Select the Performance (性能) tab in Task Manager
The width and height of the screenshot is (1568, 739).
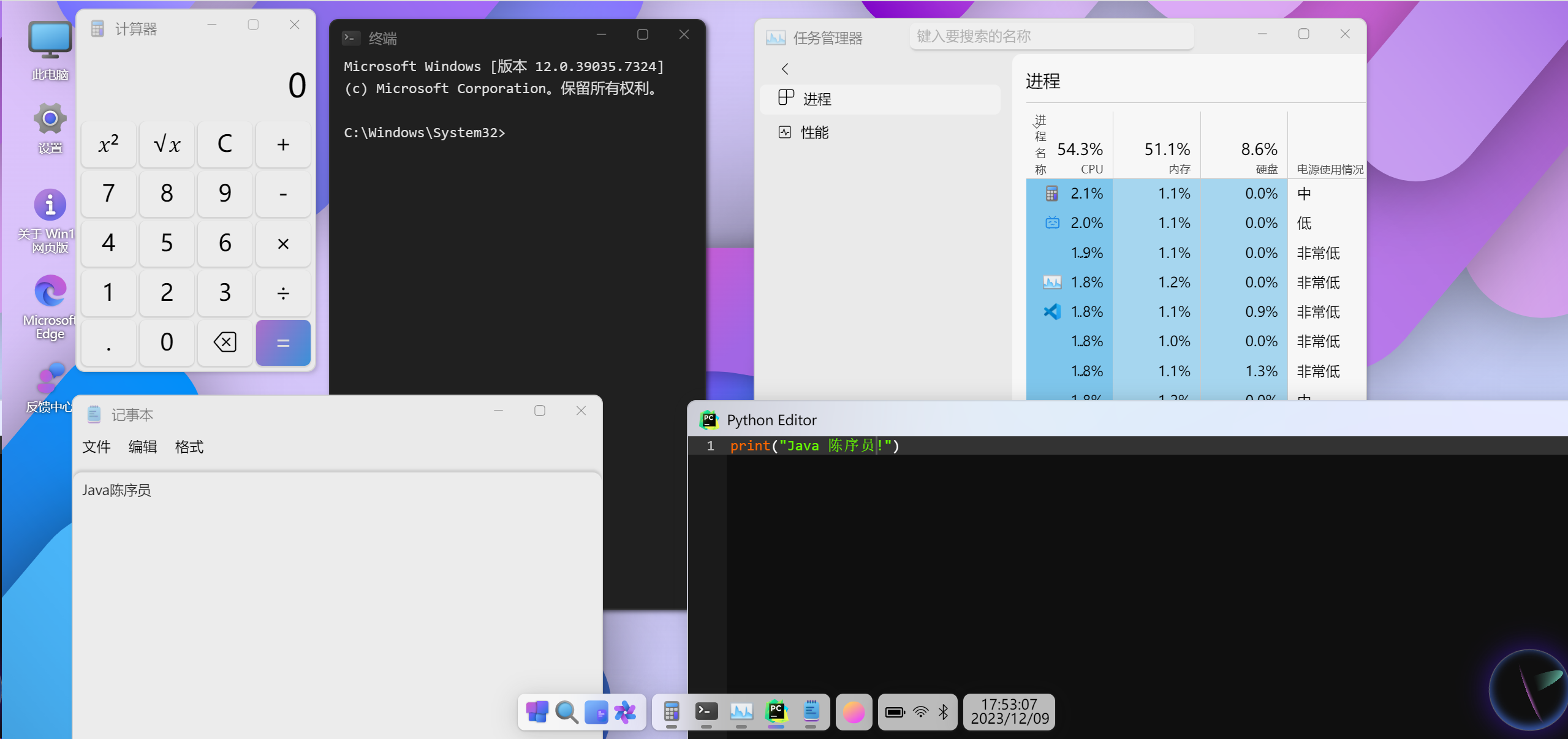[x=880, y=132]
